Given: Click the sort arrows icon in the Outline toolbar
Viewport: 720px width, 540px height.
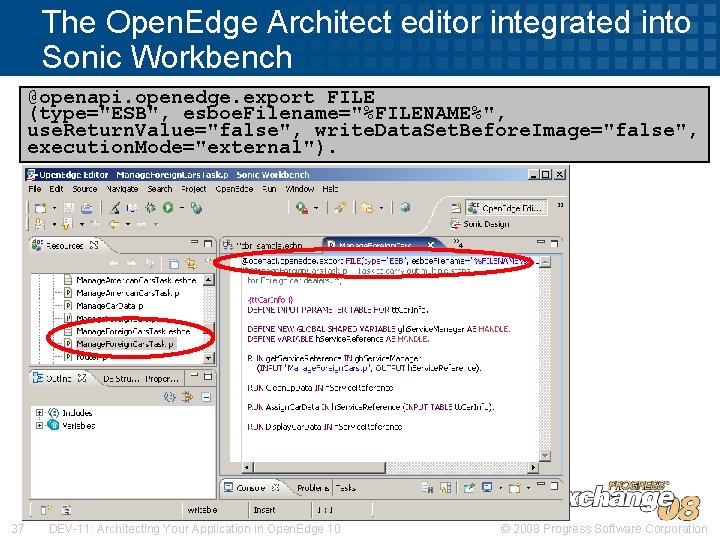Looking at the screenshot, I should 187,397.
